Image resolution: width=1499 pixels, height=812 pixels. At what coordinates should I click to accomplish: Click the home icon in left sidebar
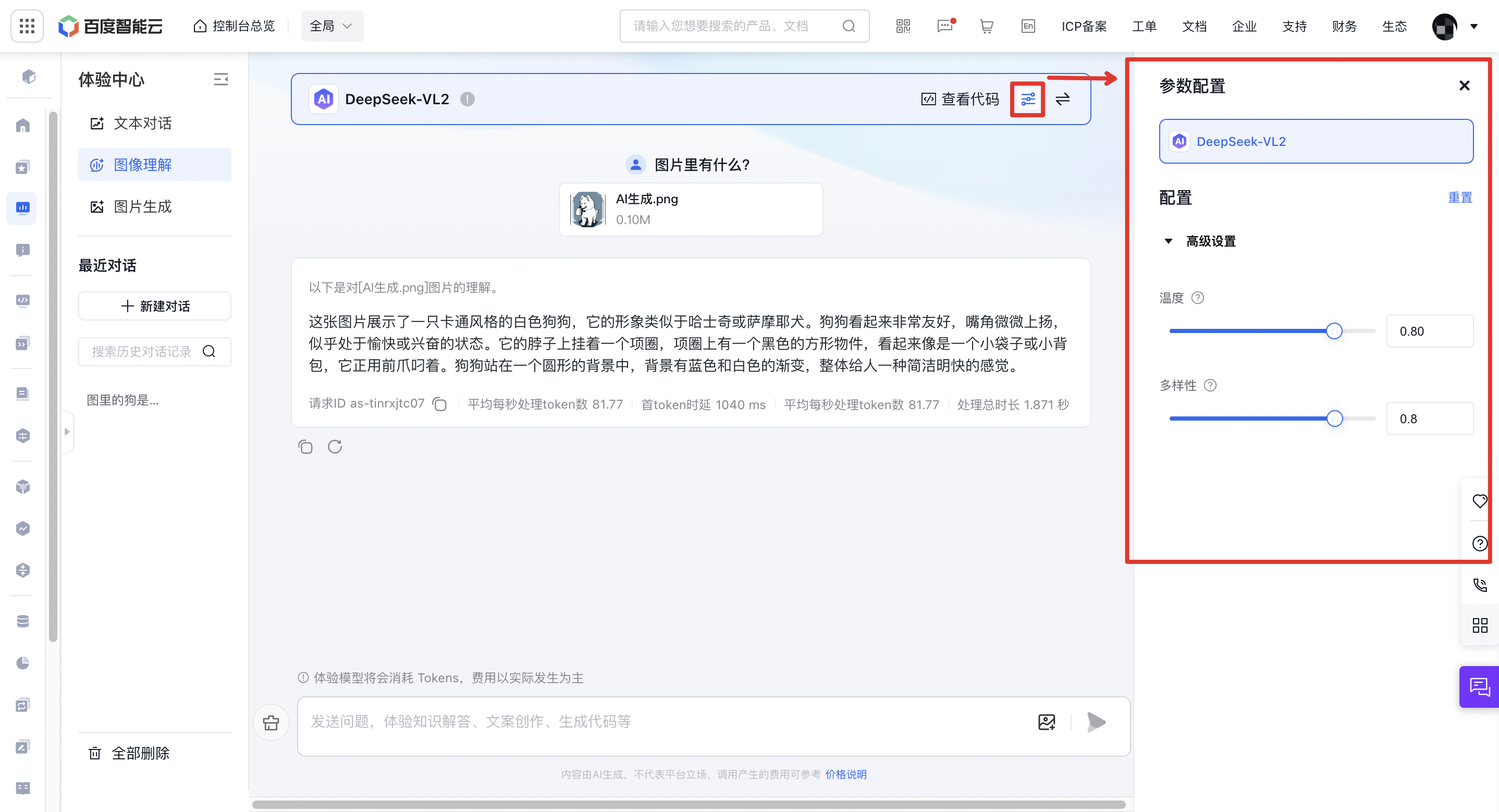pos(23,126)
